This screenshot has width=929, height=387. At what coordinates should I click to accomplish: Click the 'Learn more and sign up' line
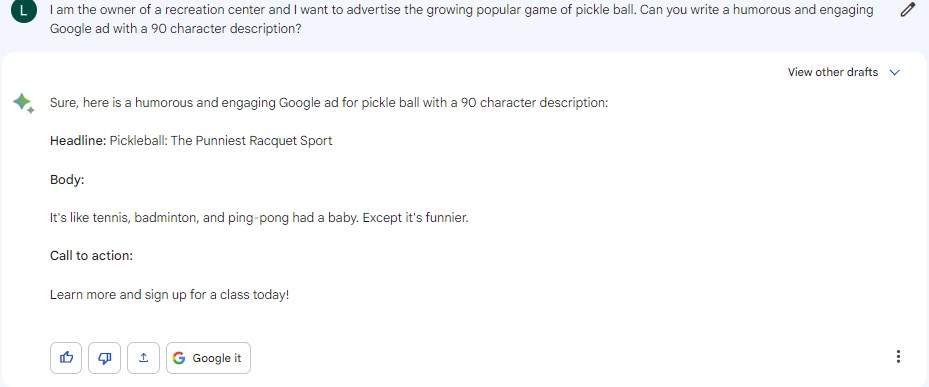tap(169, 295)
